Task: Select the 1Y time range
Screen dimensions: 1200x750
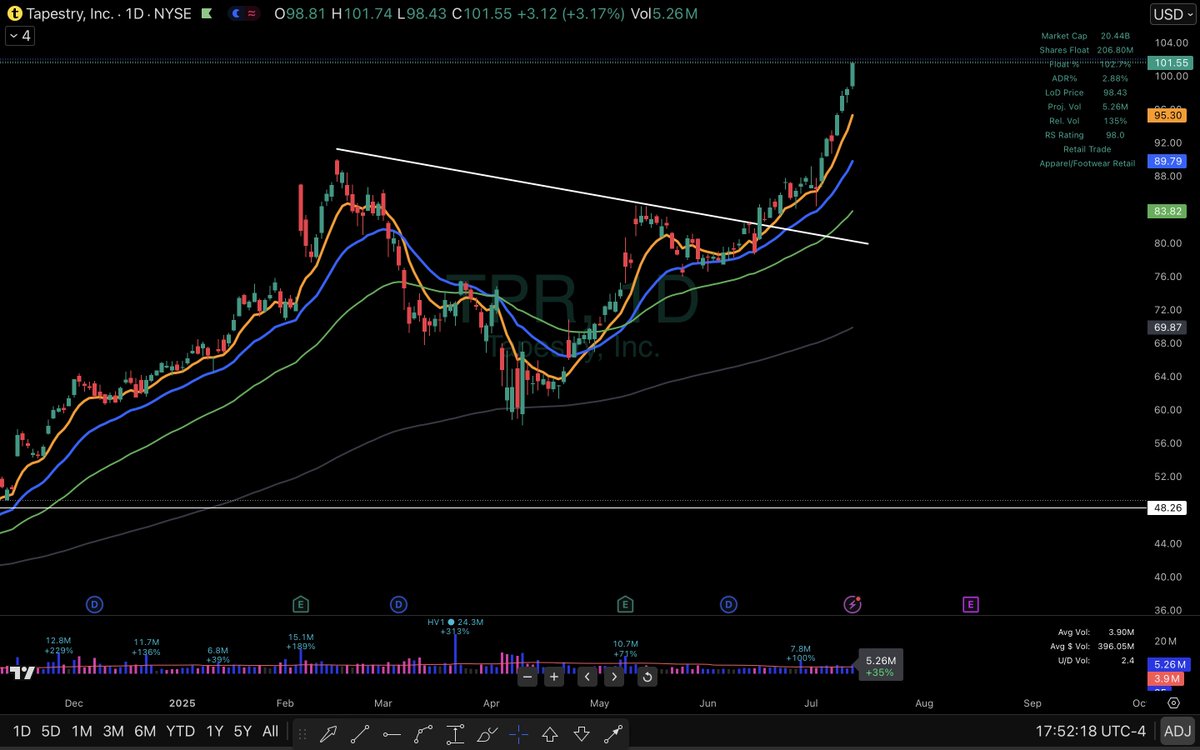Action: (x=213, y=731)
